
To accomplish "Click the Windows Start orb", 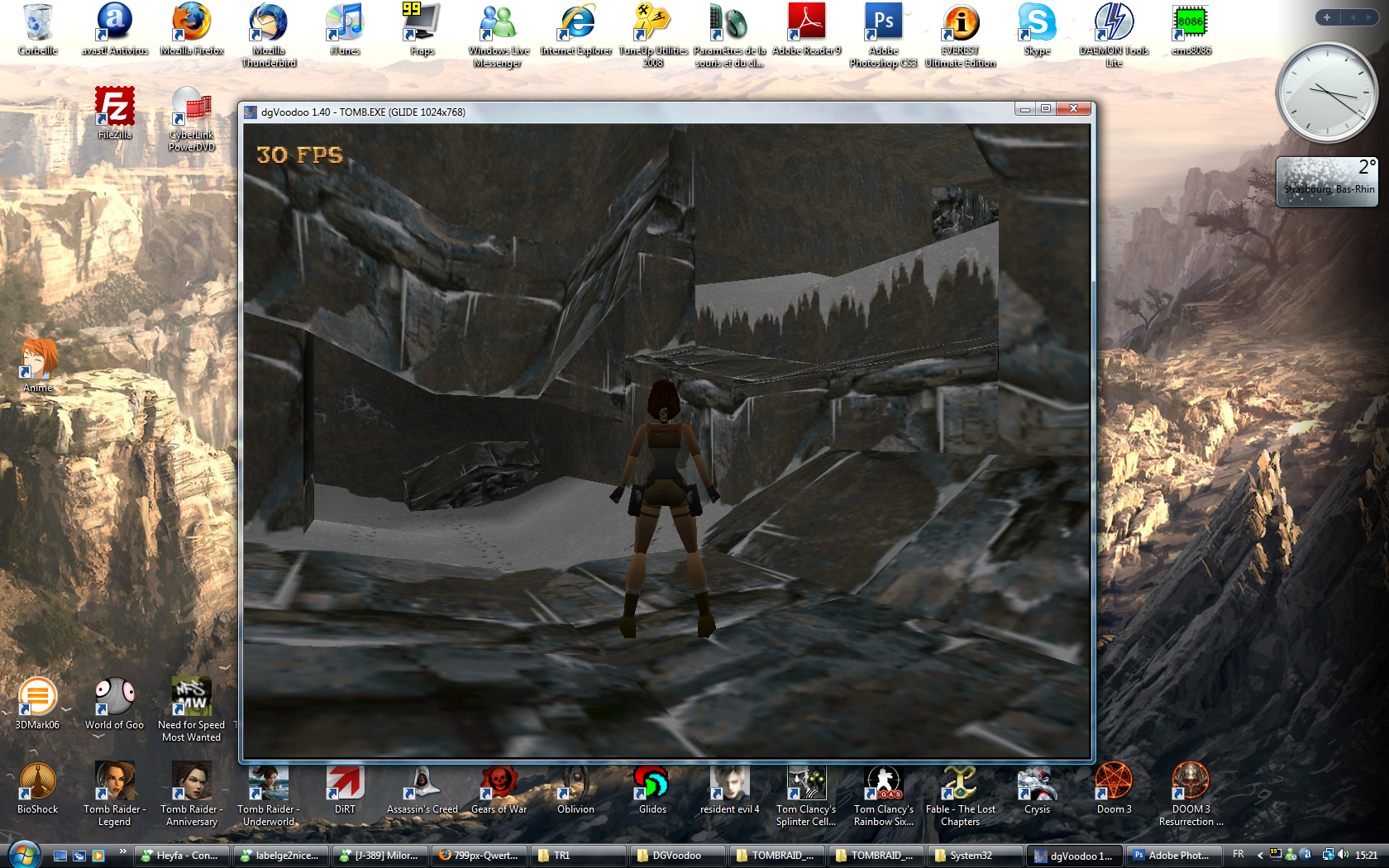I will (x=23, y=854).
